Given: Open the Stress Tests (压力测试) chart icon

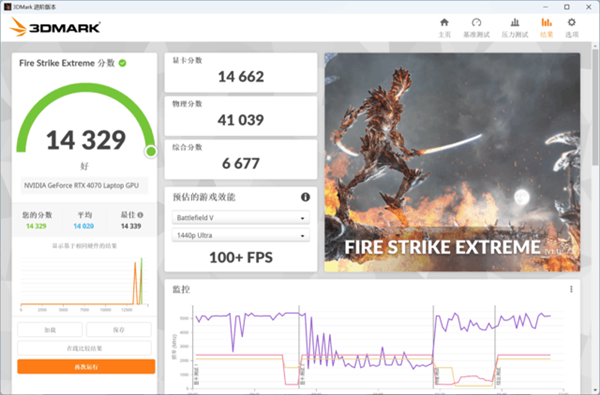Looking at the screenshot, I should click(515, 23).
